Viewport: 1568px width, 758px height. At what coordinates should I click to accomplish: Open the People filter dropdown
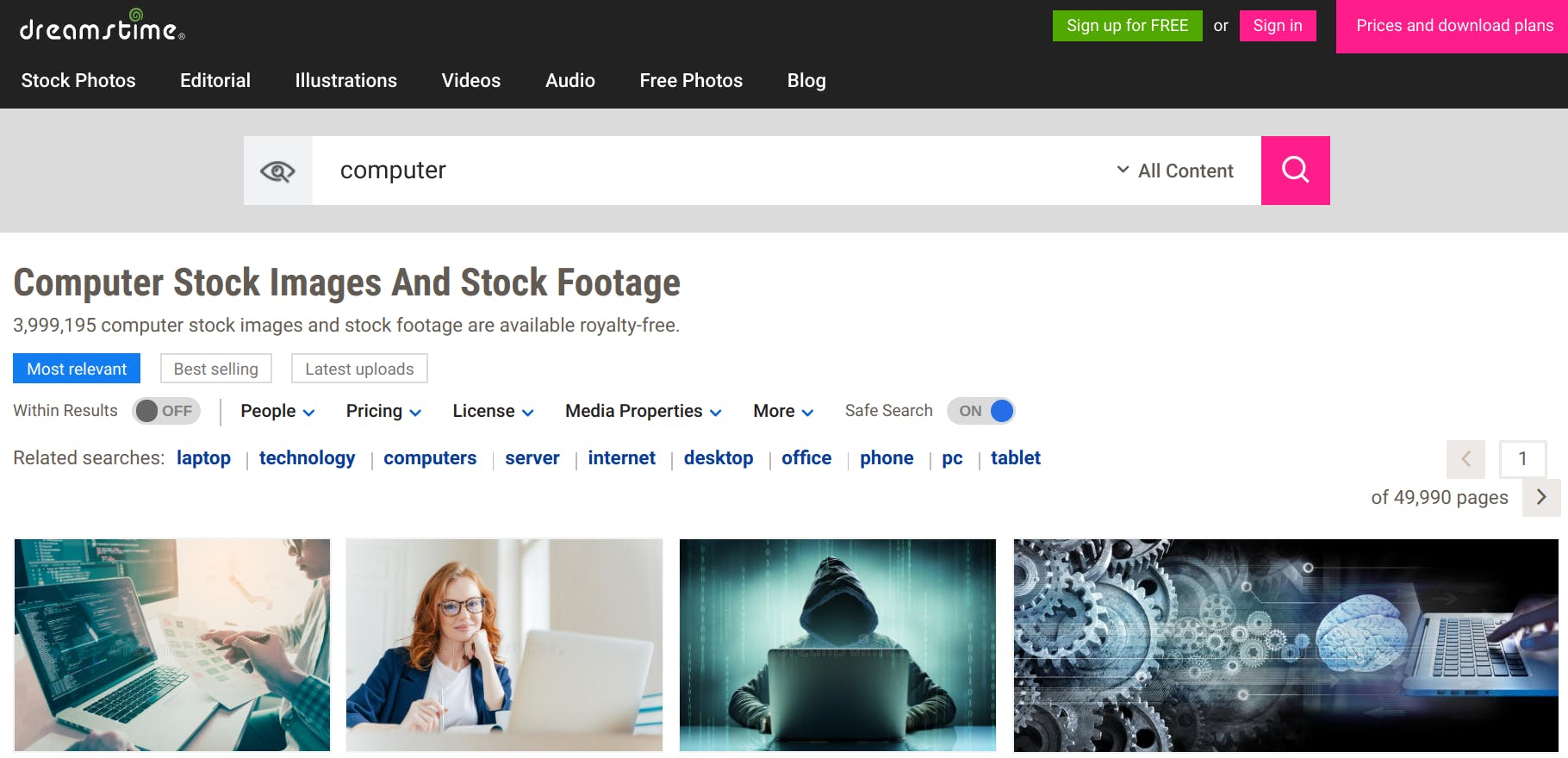click(x=277, y=411)
